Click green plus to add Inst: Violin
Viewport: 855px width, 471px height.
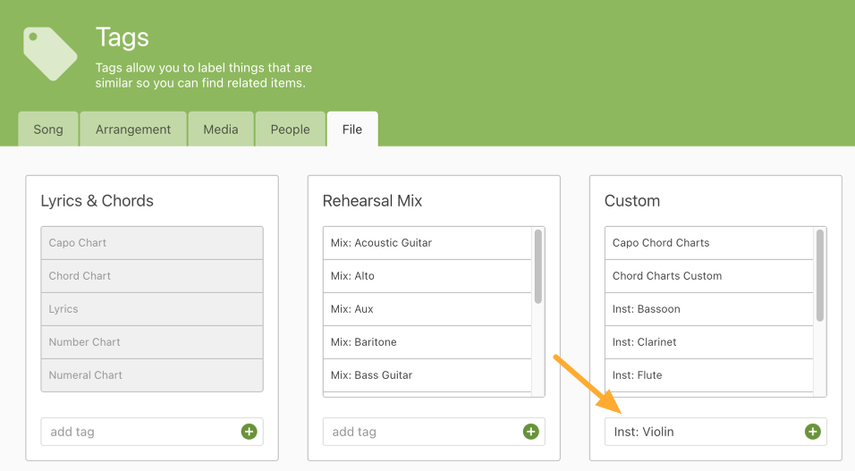click(812, 432)
